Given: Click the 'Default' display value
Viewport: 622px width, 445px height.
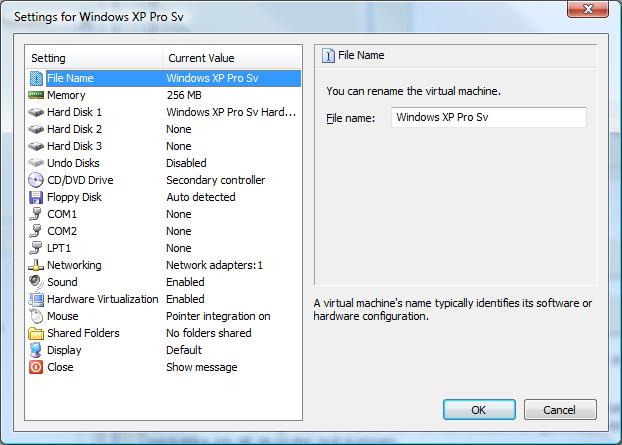Looking at the screenshot, I should coord(184,350).
